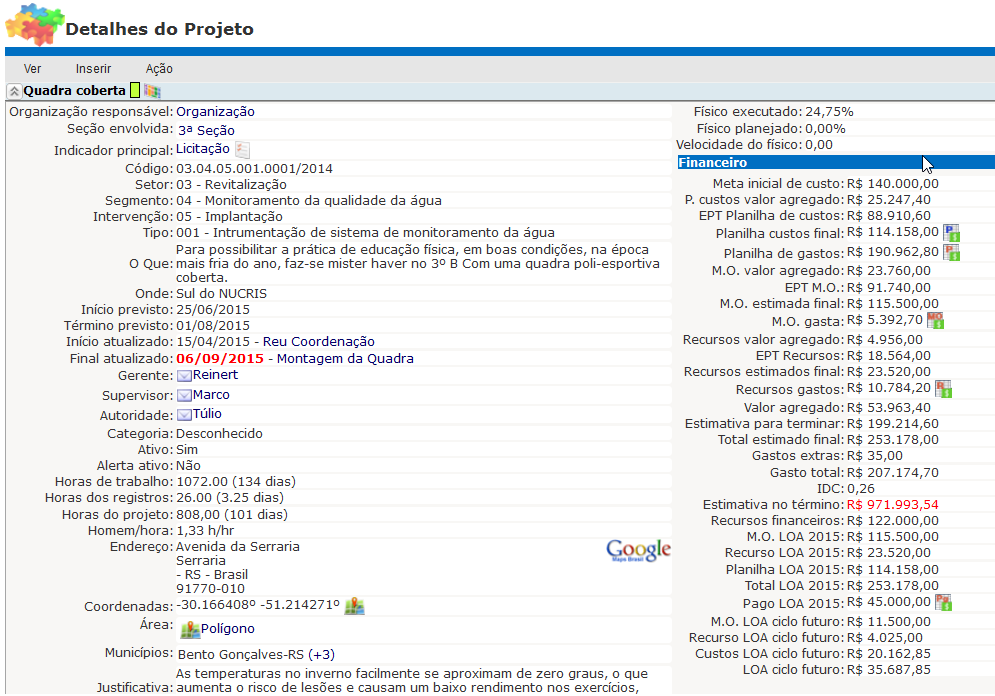The height and width of the screenshot is (696, 995).
Task: Click the map icon beside Coordenadas
Action: [354, 606]
